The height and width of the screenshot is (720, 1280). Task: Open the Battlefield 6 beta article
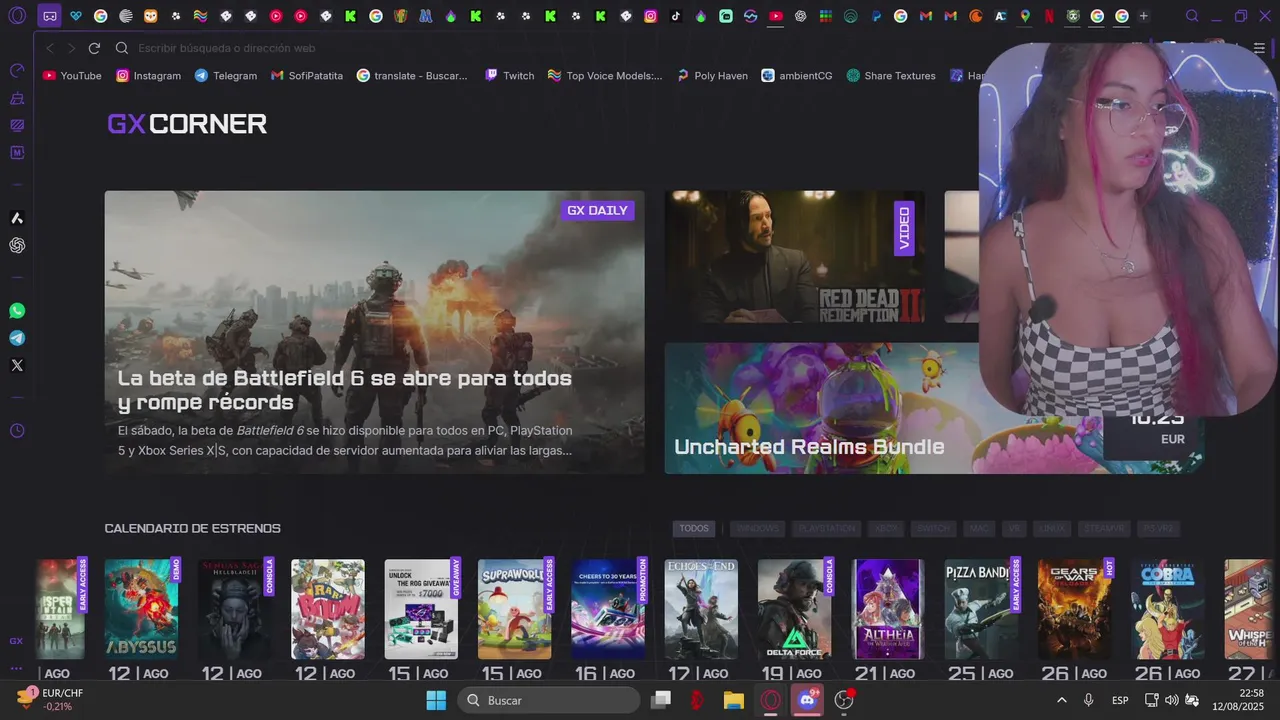click(x=375, y=332)
